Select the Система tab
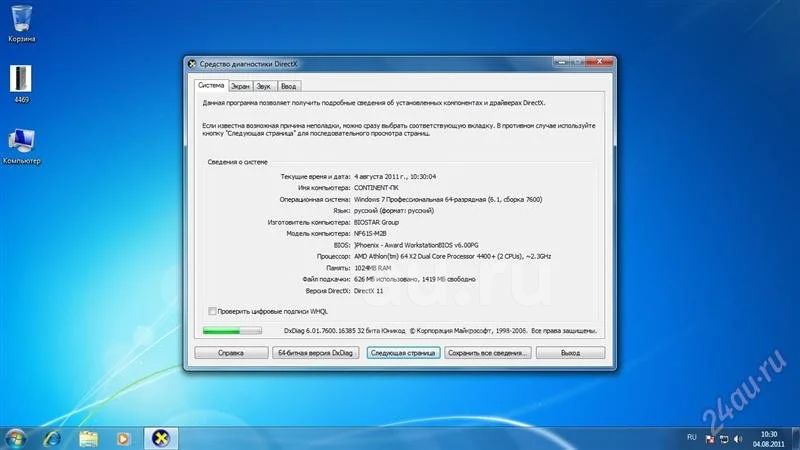The height and width of the screenshot is (450, 800). [211, 85]
